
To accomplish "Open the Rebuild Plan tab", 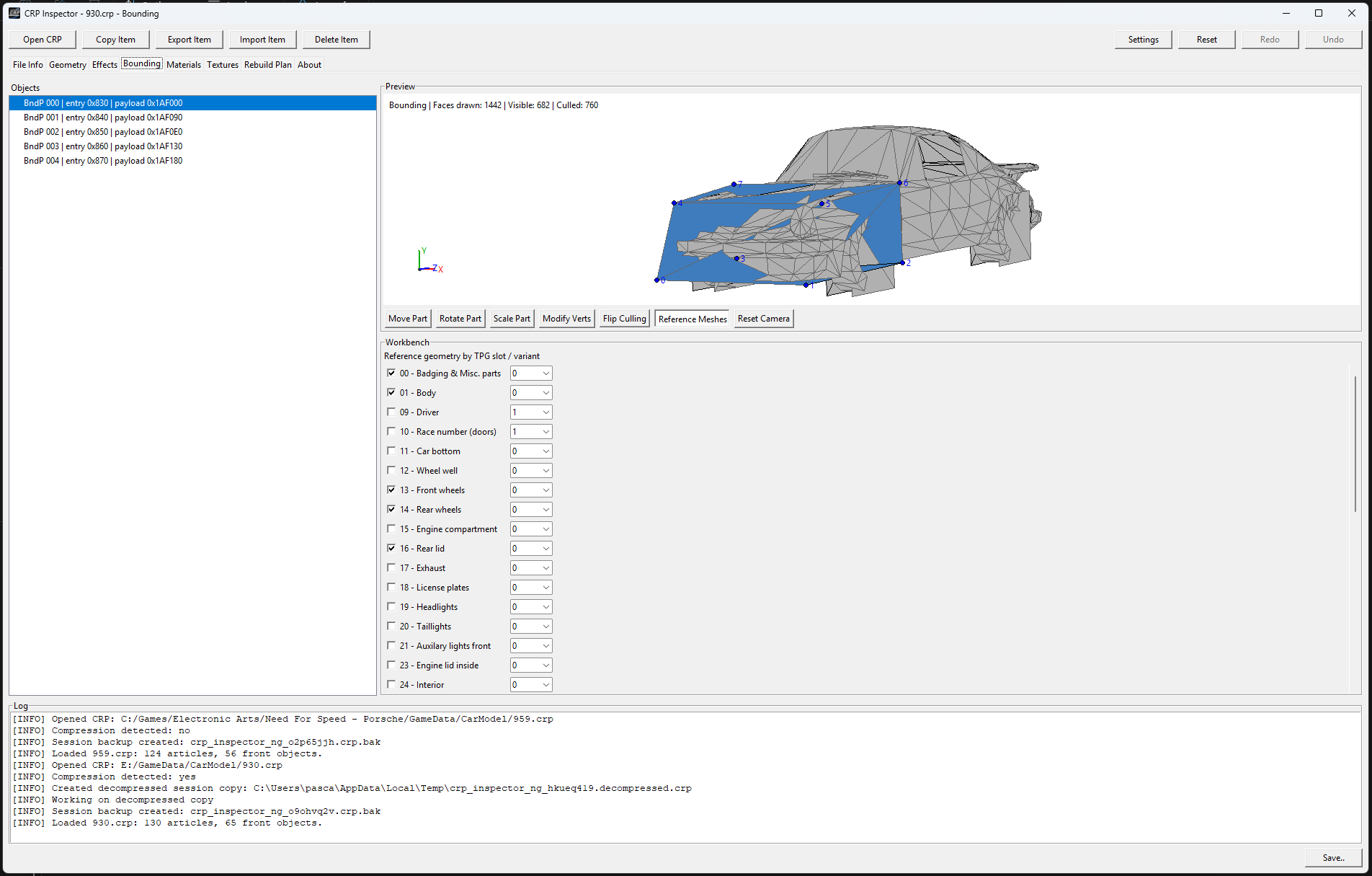I will tap(267, 65).
